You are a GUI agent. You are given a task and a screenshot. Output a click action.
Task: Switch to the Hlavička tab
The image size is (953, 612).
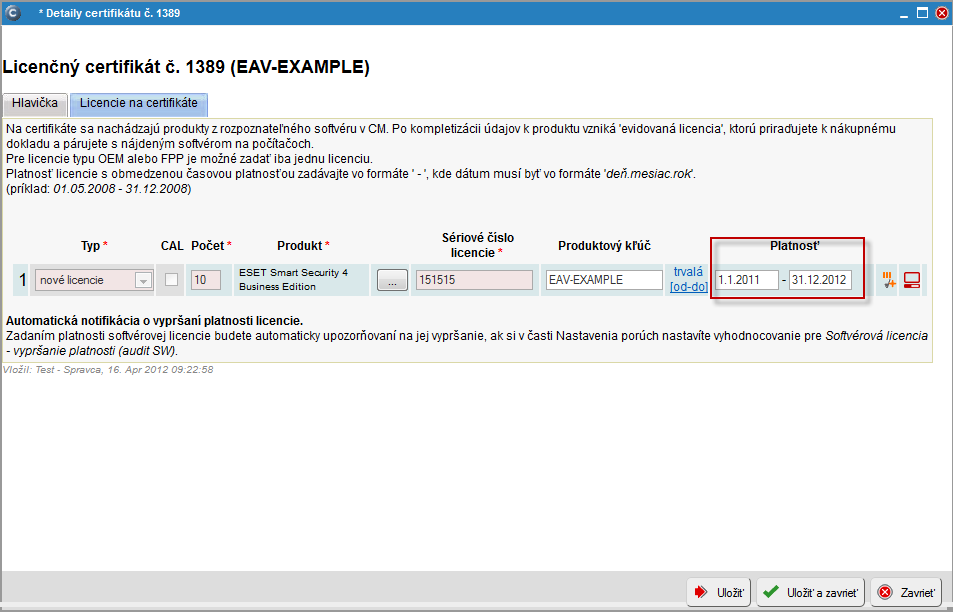coord(35,103)
